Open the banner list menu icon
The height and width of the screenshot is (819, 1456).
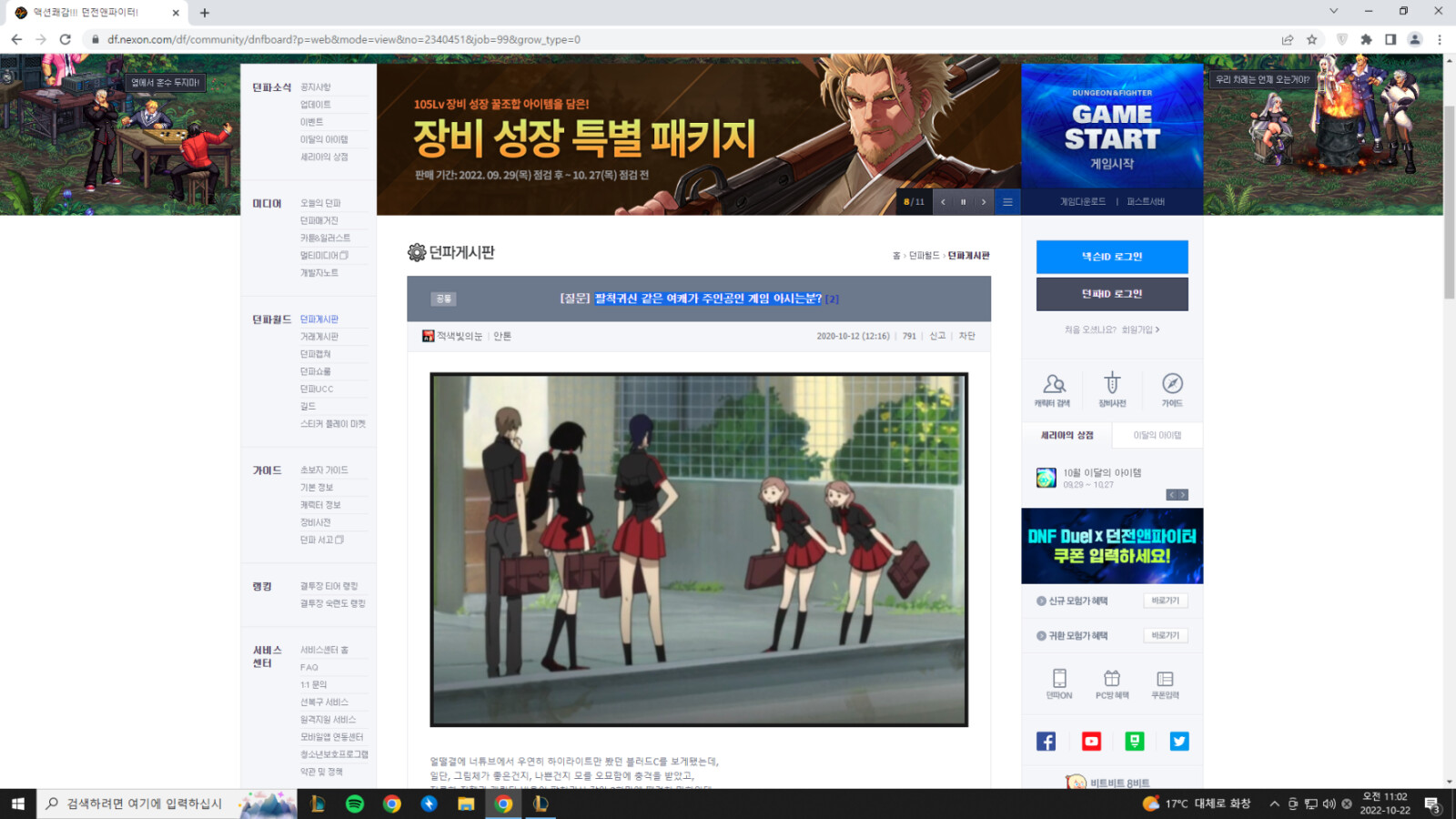pyautogui.click(x=1007, y=202)
